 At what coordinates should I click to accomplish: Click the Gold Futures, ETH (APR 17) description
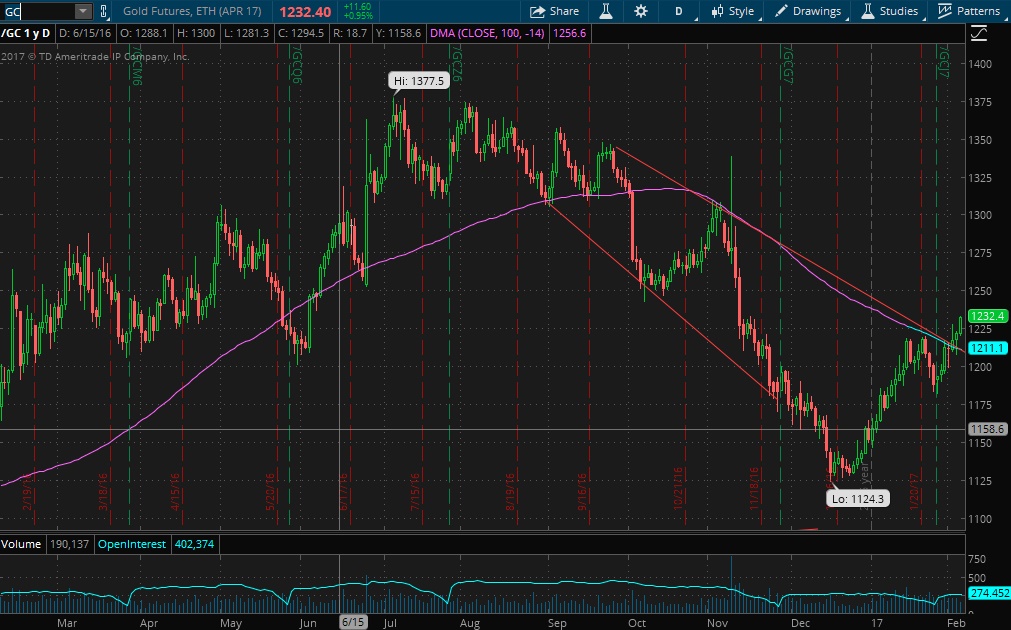192,11
